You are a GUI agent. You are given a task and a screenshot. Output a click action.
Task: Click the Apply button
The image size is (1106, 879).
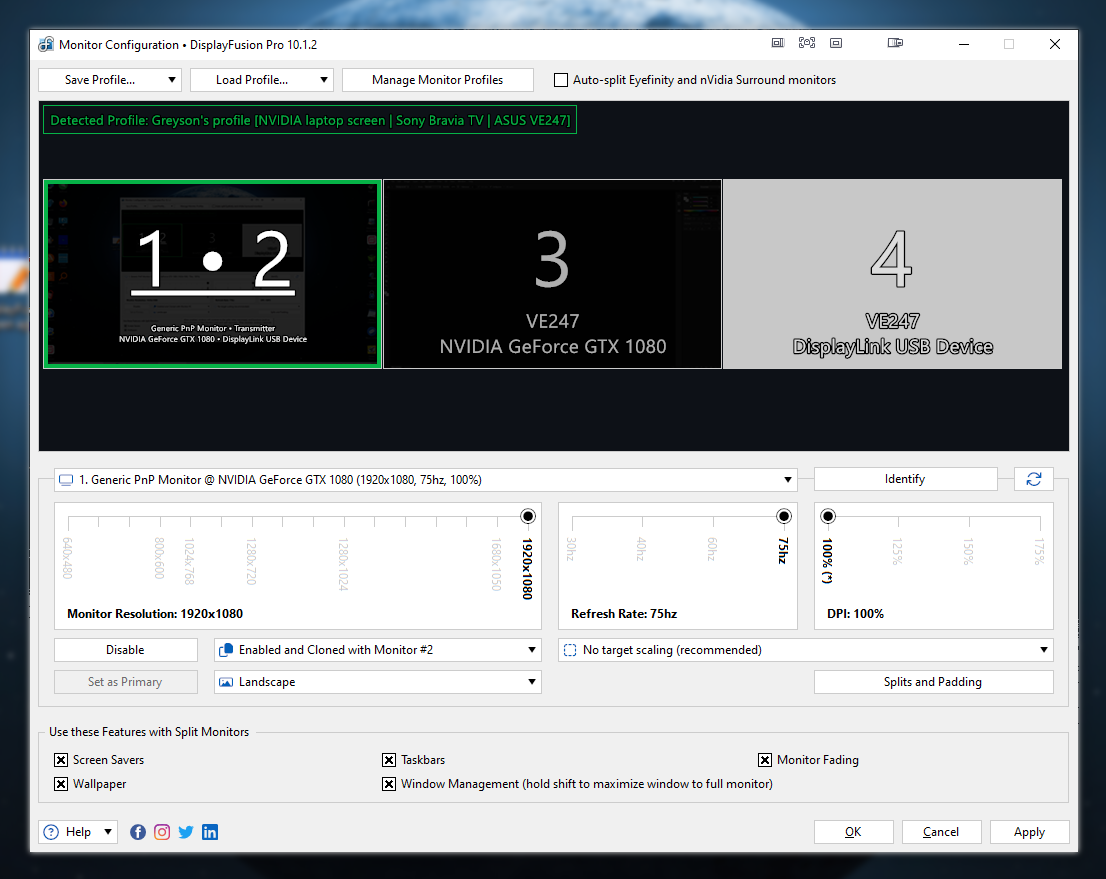(1029, 832)
